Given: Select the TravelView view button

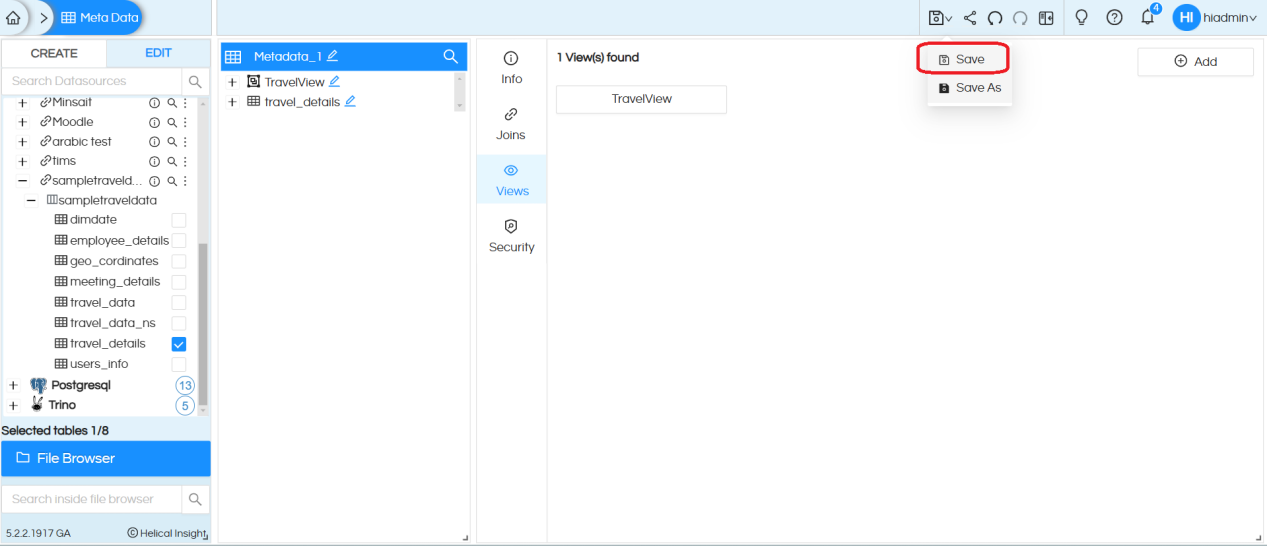Looking at the screenshot, I should click(641, 99).
